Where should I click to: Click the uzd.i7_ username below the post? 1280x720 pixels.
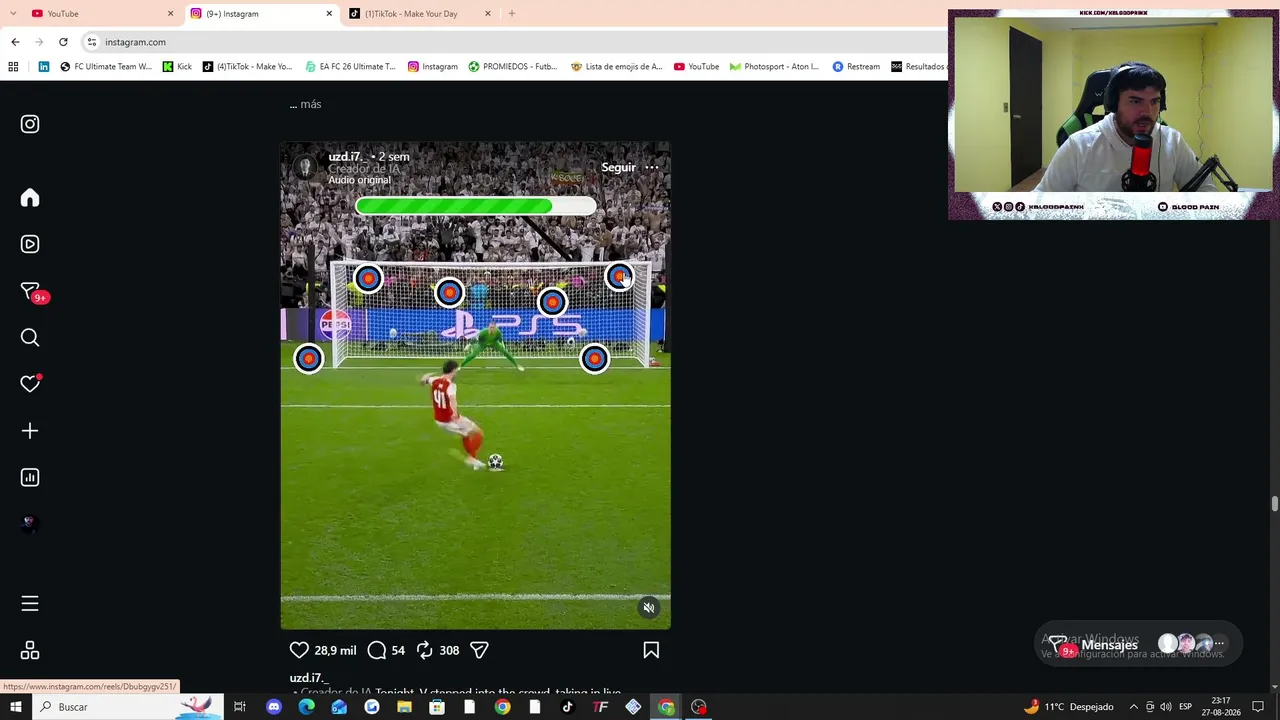click(309, 678)
